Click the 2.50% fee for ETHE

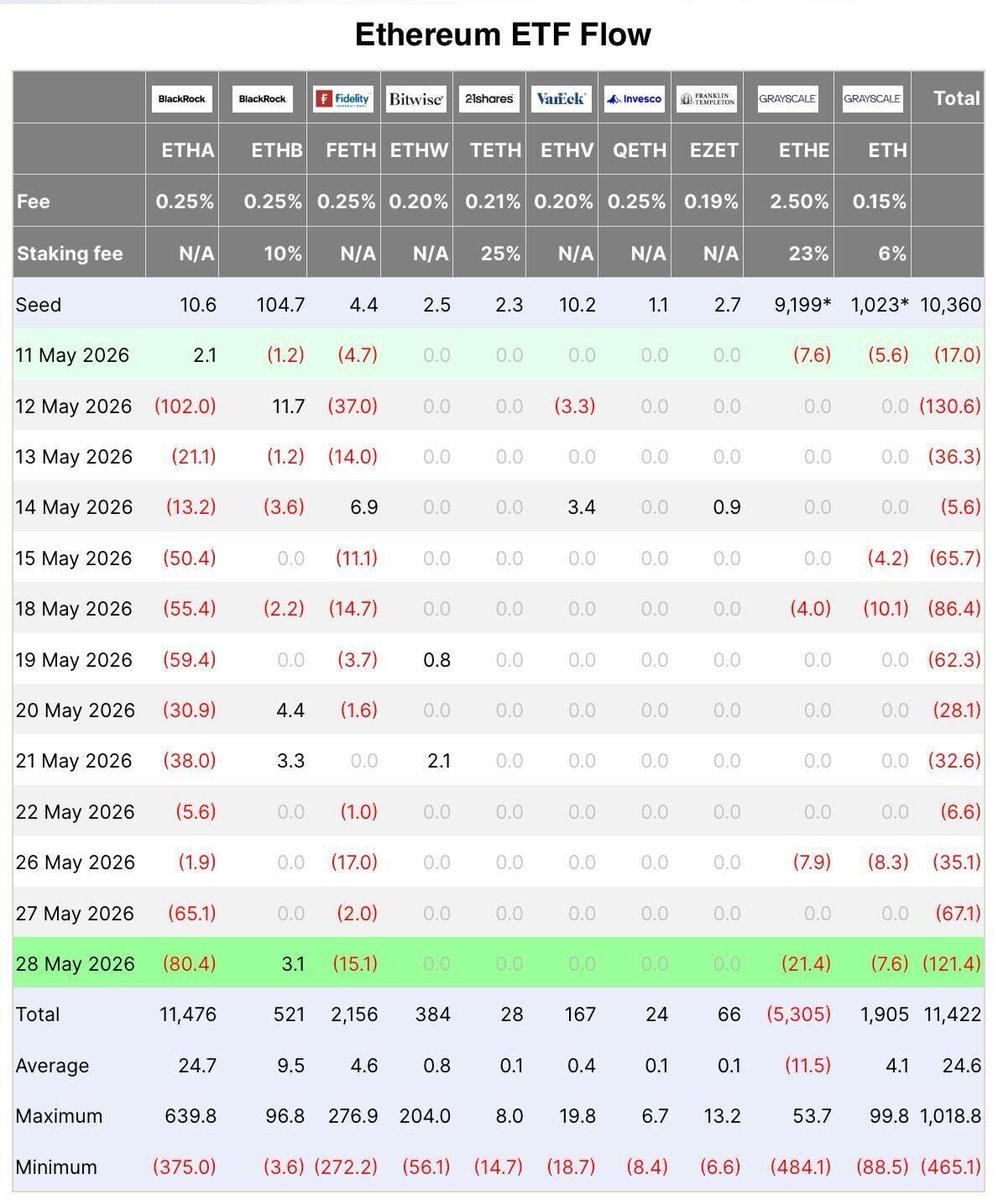pos(800,201)
